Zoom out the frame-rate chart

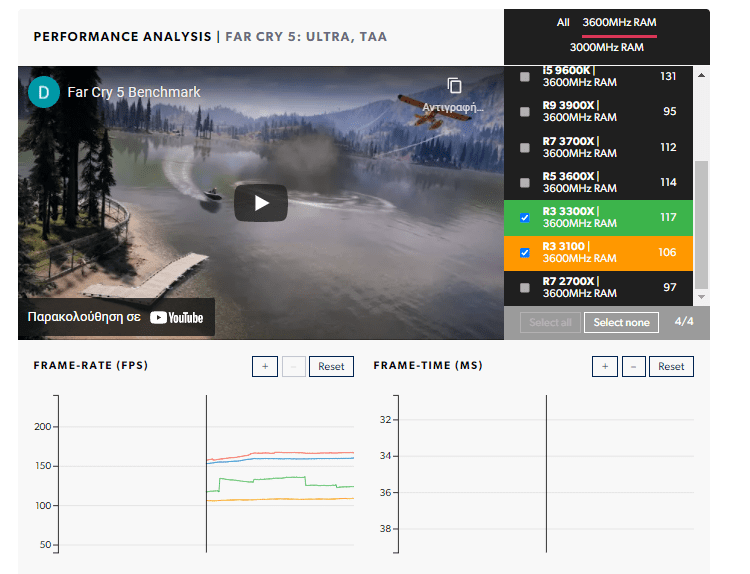[294, 366]
